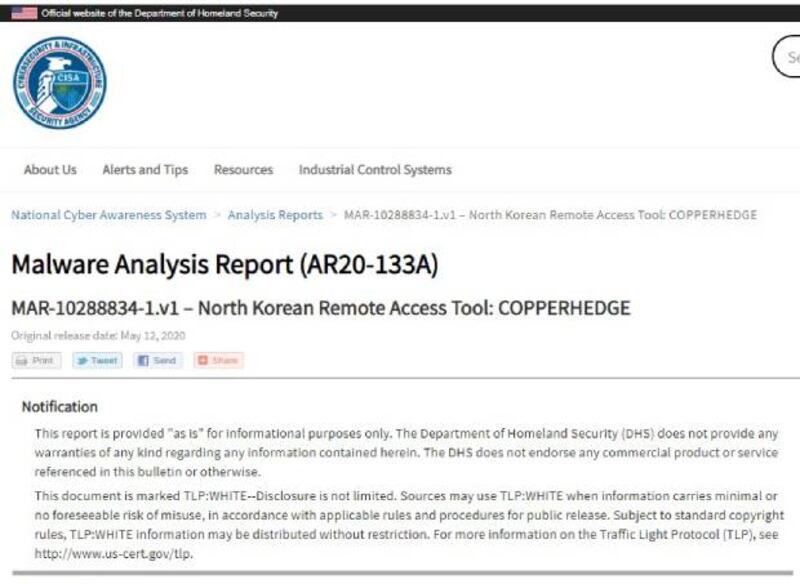Click the COPPERHEDGE breadcrumb current page text
800x584 pixels.
[551, 215]
